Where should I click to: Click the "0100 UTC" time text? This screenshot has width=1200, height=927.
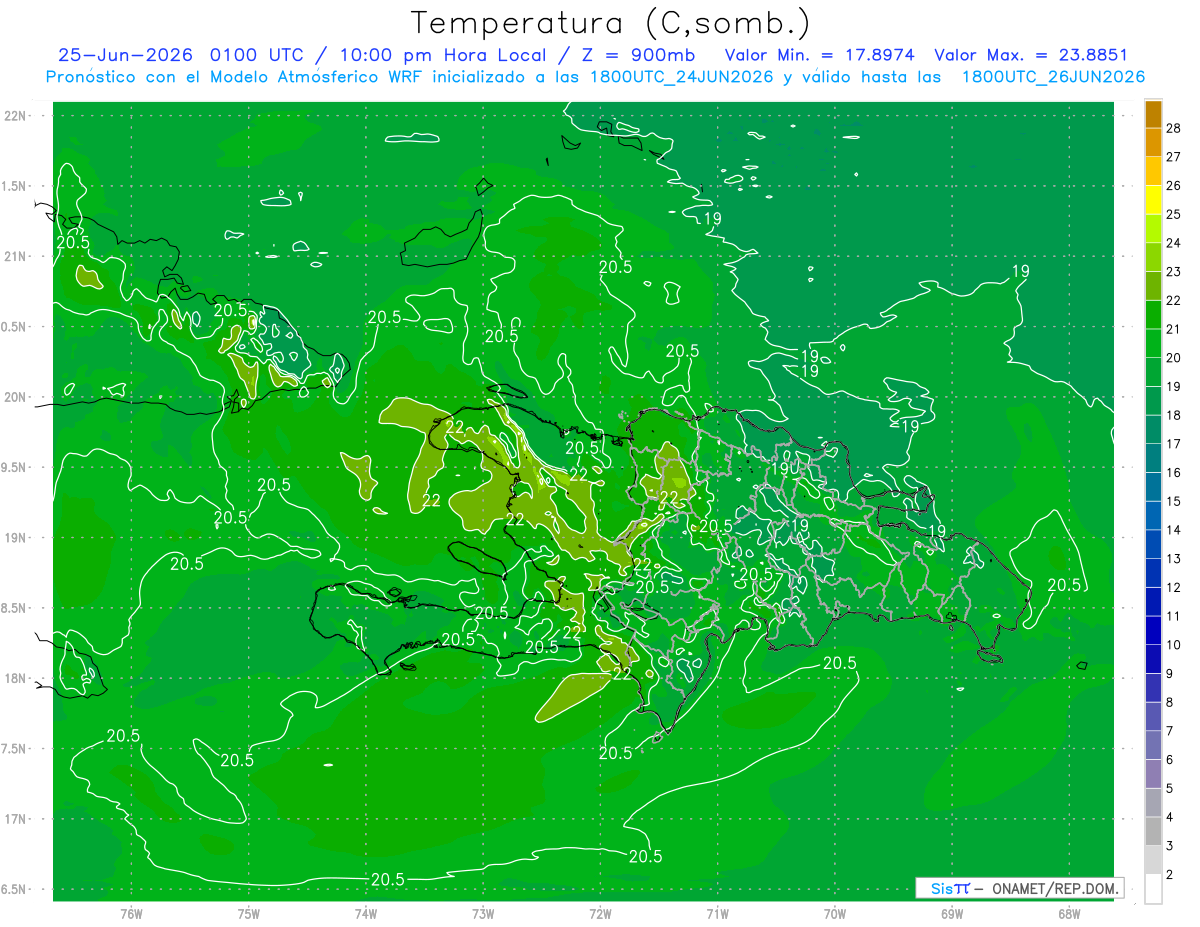tap(257, 55)
